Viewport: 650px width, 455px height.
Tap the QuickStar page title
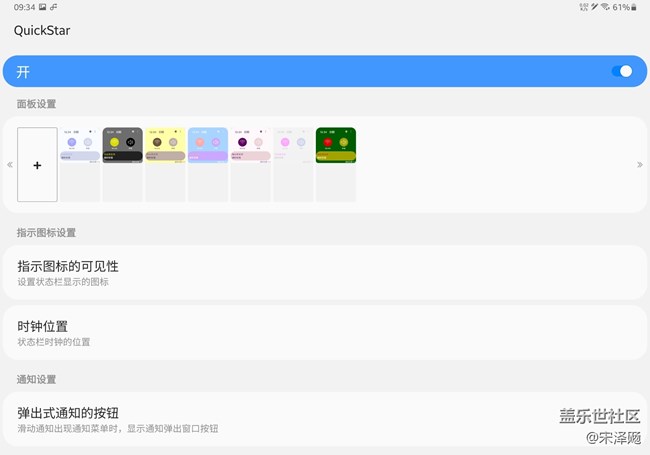[x=42, y=30]
